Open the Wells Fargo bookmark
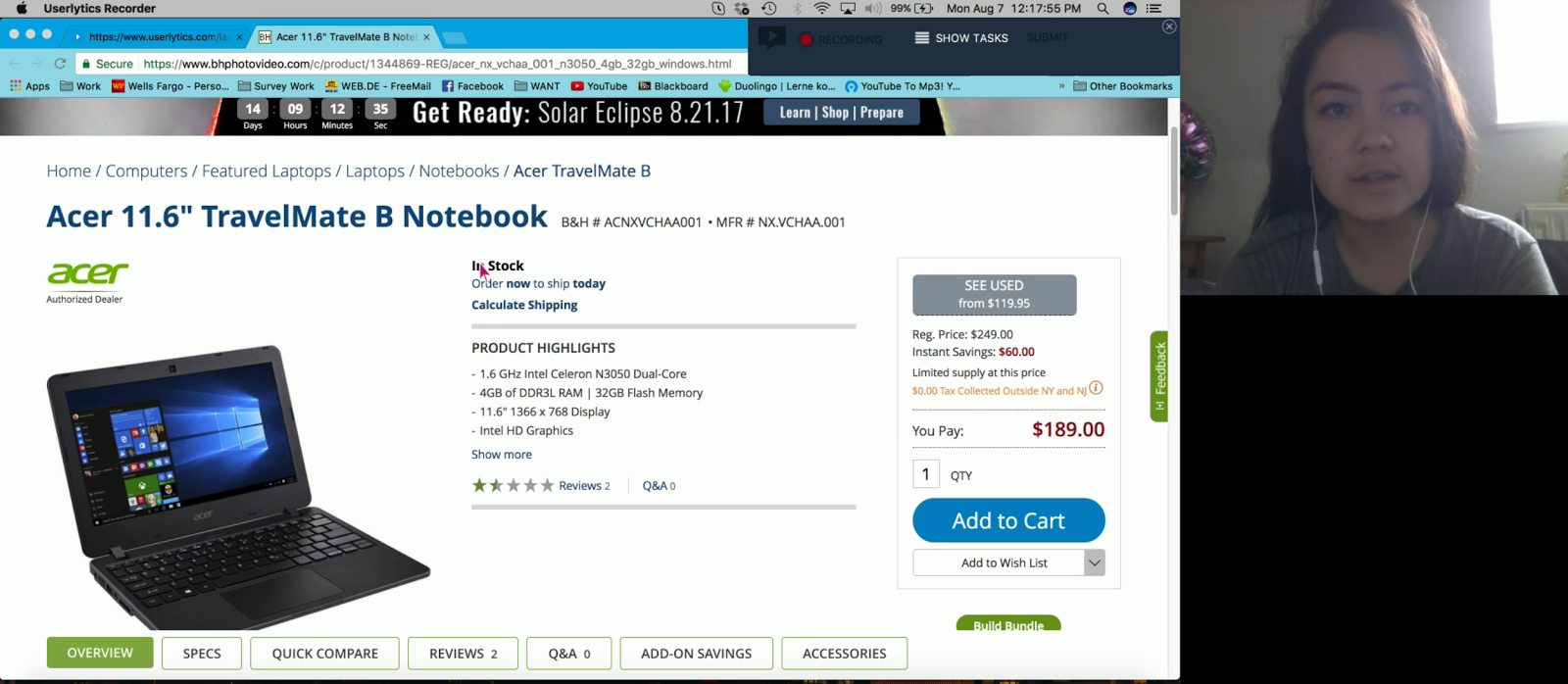The width and height of the screenshot is (1568, 684). pyautogui.click(x=171, y=86)
